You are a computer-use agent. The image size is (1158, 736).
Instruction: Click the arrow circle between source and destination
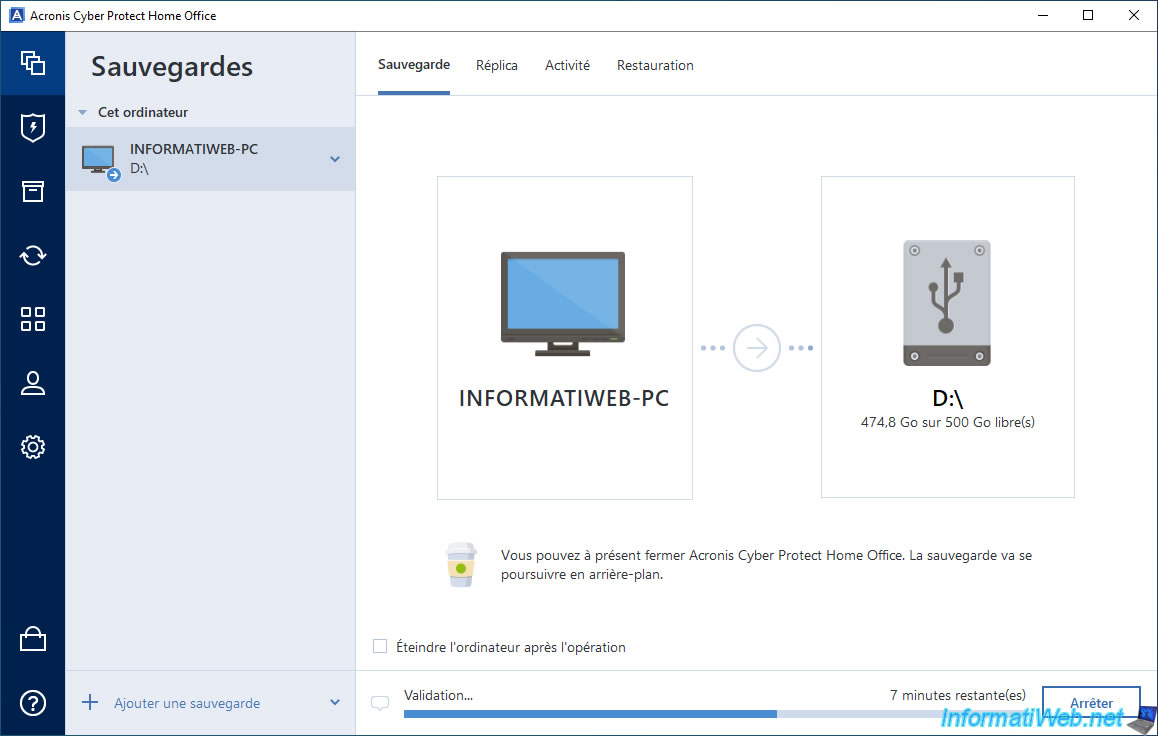tap(756, 348)
